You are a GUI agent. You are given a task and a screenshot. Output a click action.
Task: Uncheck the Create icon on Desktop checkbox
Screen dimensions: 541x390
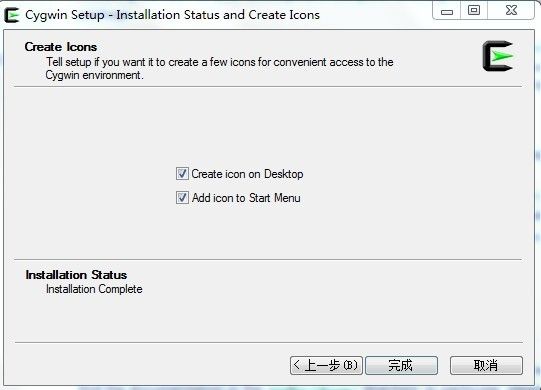pos(182,174)
